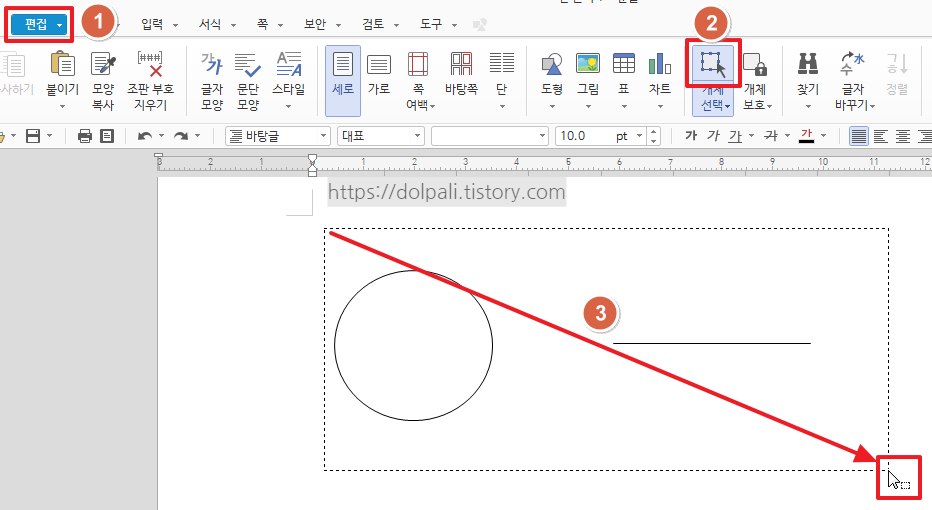Click the 붙이기 paste clipboard icon
This screenshot has height=510, width=932.
pos(62,64)
